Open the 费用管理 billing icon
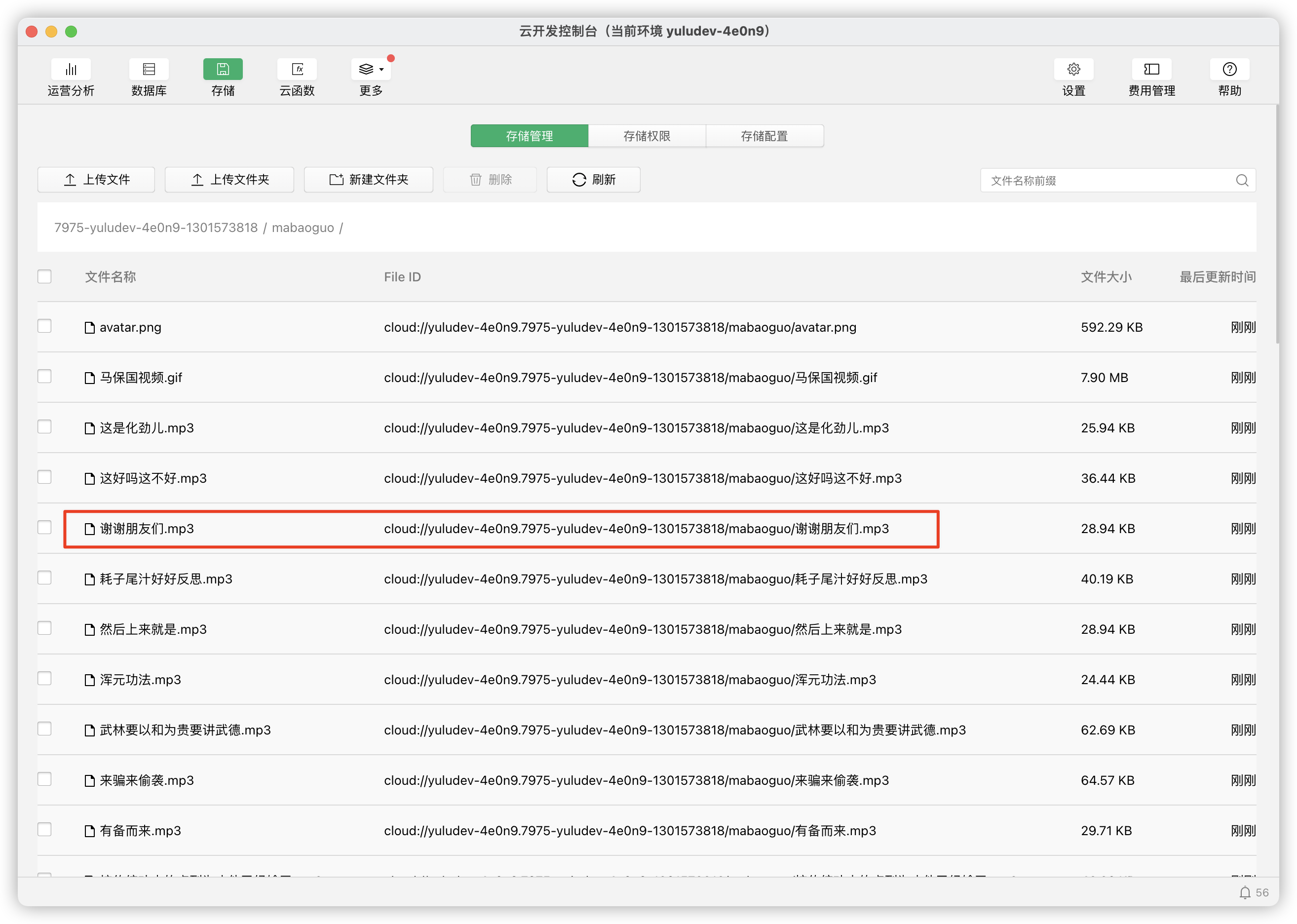Viewport: 1297px width, 924px height. tap(1151, 70)
